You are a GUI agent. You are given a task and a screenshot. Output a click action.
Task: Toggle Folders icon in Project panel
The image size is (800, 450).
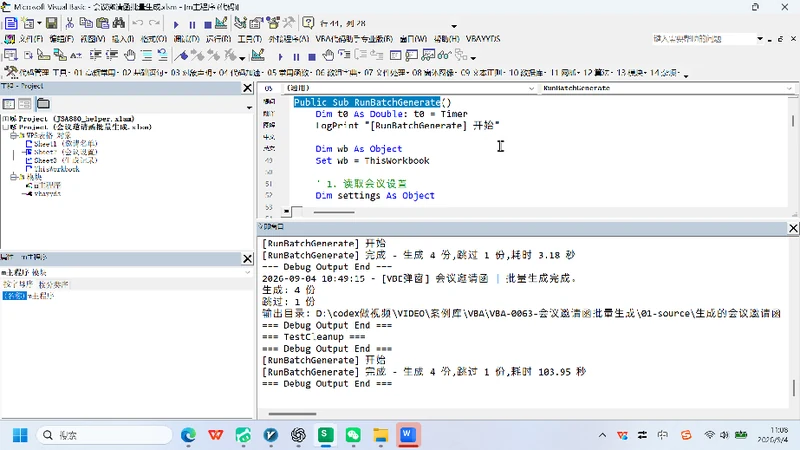click(43, 104)
